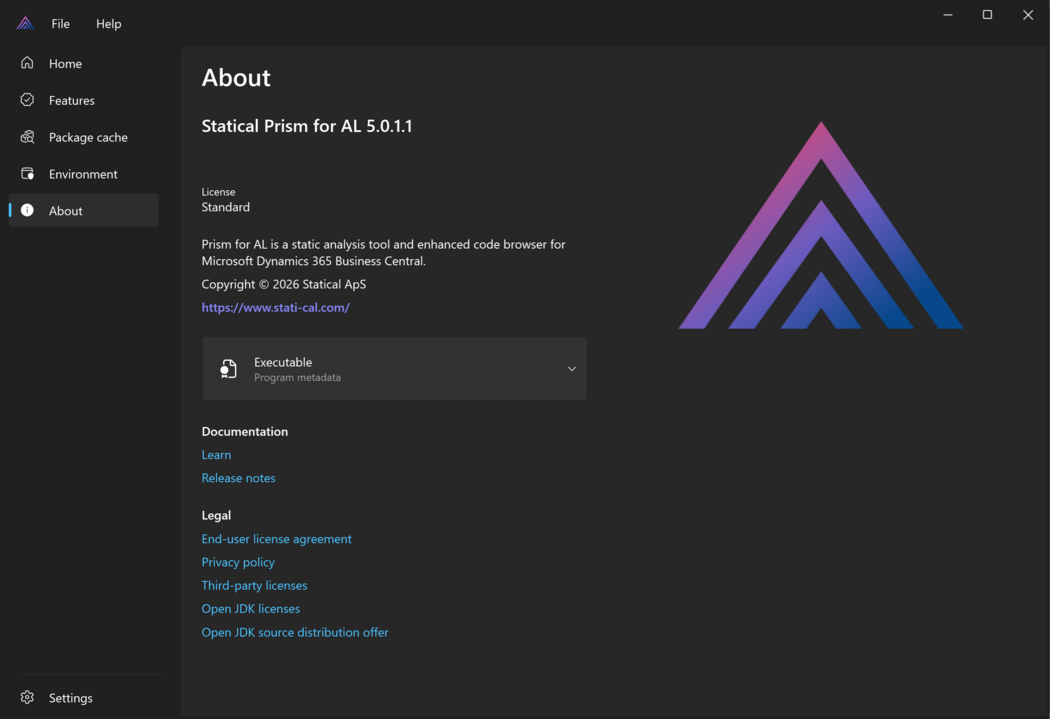The height and width of the screenshot is (719, 1050).
Task: Click the 'Legal' section heading
Action: [x=216, y=515]
